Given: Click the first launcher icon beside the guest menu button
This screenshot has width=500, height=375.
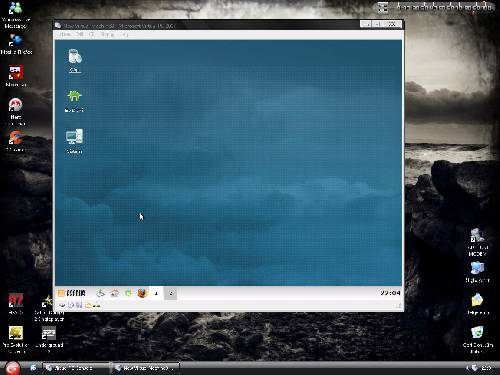Looking at the screenshot, I should point(100,293).
